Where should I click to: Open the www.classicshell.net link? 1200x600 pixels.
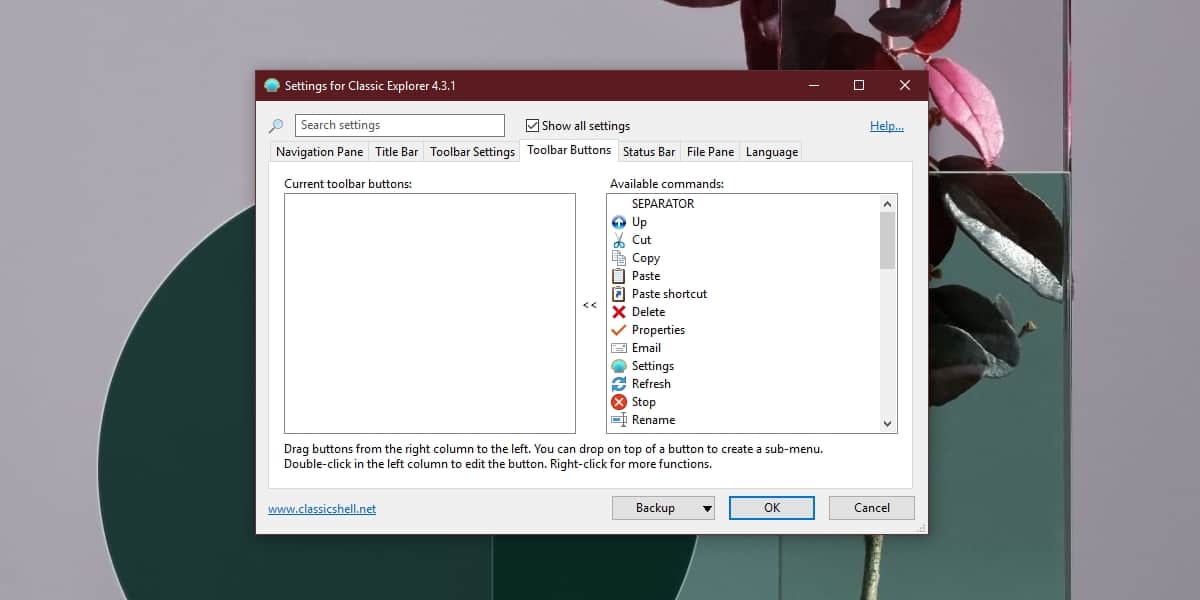[322, 509]
